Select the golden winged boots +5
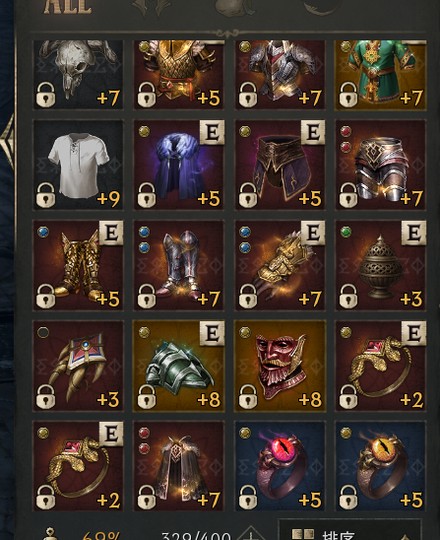This screenshot has height=540, width=440. tap(78, 265)
